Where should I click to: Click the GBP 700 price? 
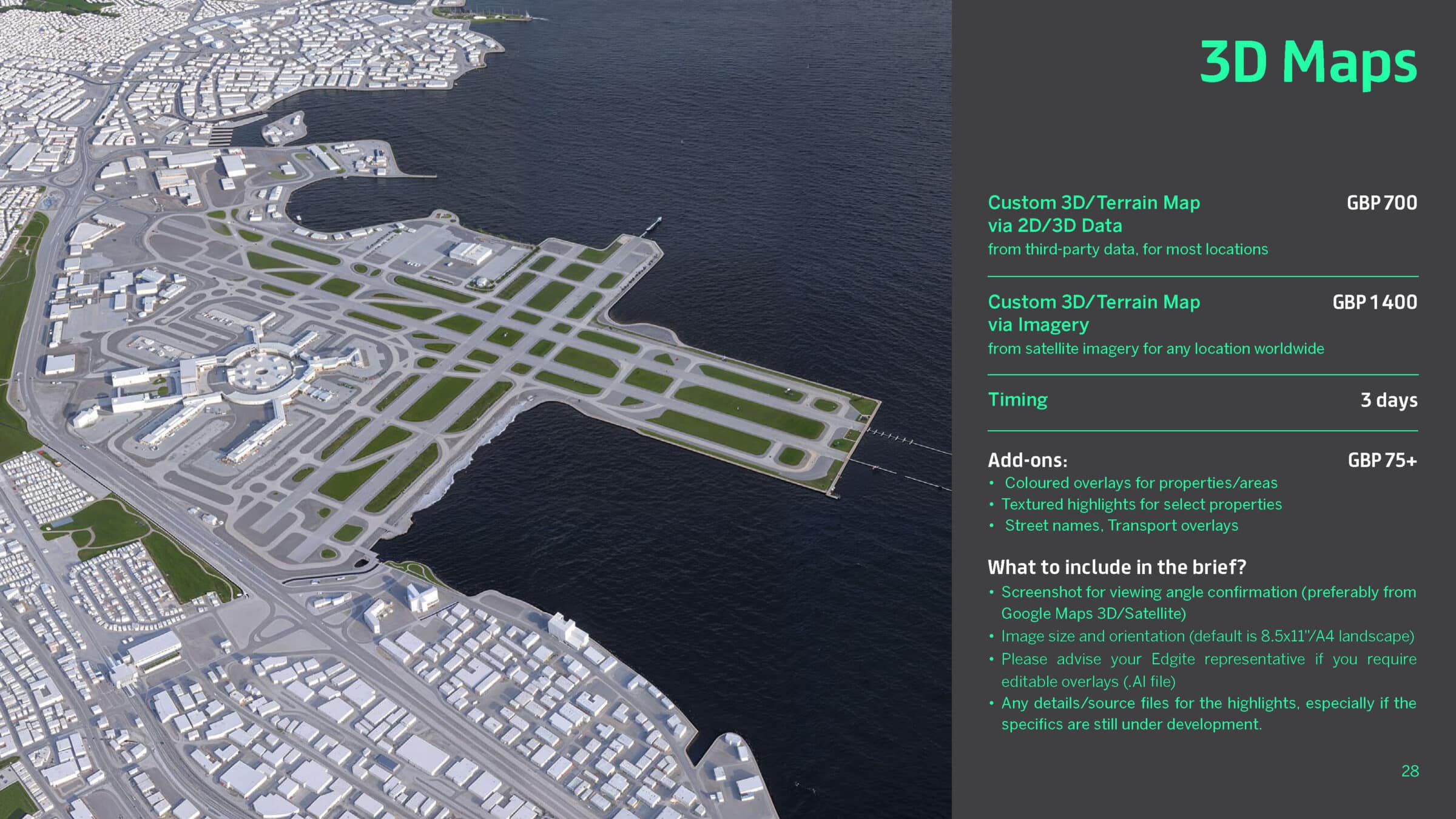click(1381, 203)
